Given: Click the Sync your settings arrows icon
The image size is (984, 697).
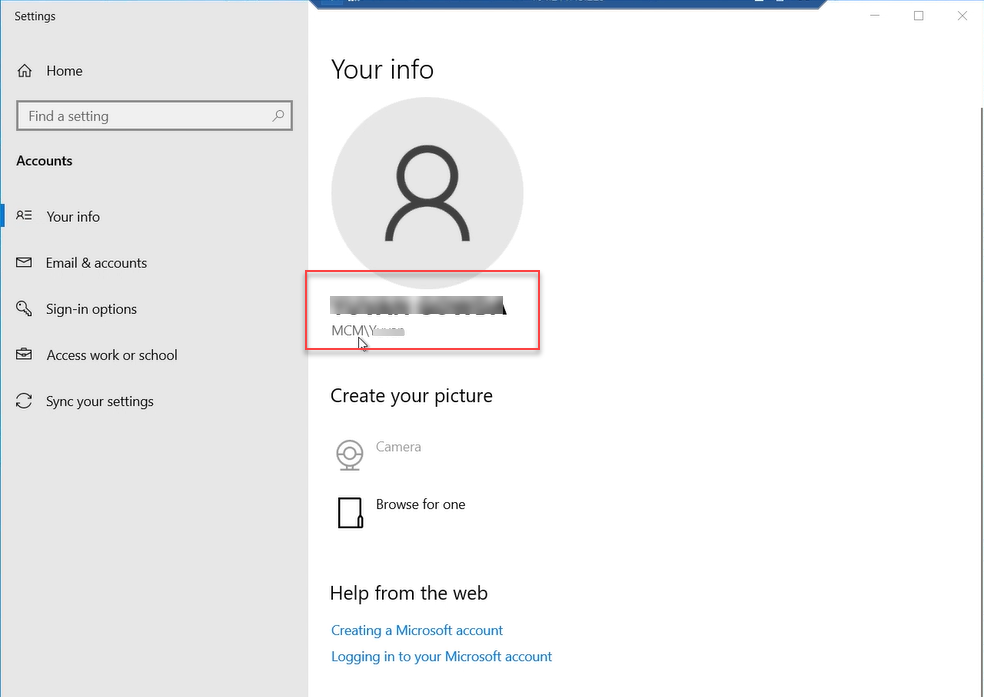Looking at the screenshot, I should pos(25,401).
